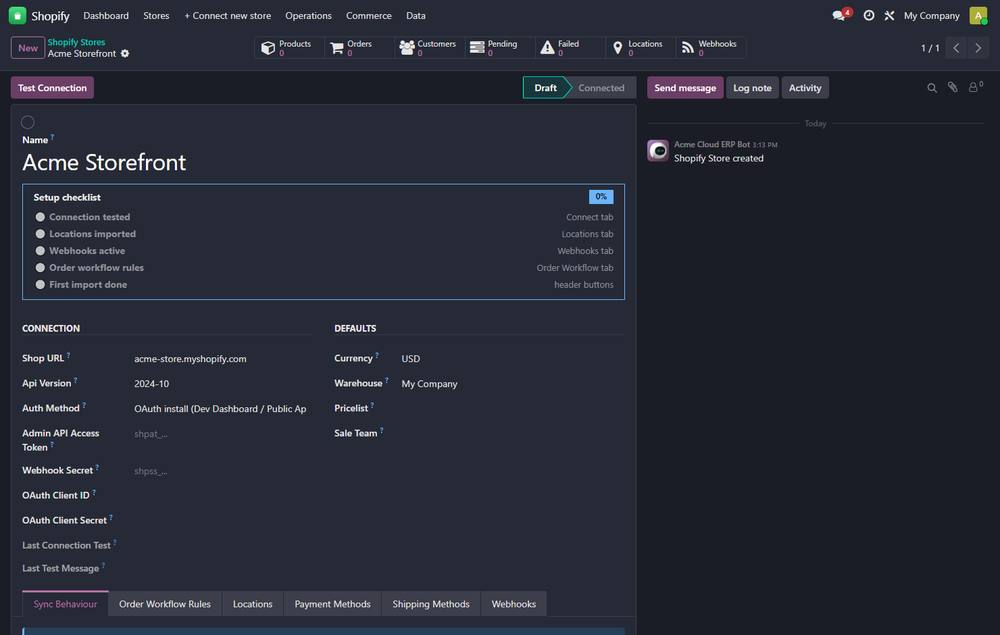Click the Send message button
This screenshot has height=635, width=1000.
point(685,88)
